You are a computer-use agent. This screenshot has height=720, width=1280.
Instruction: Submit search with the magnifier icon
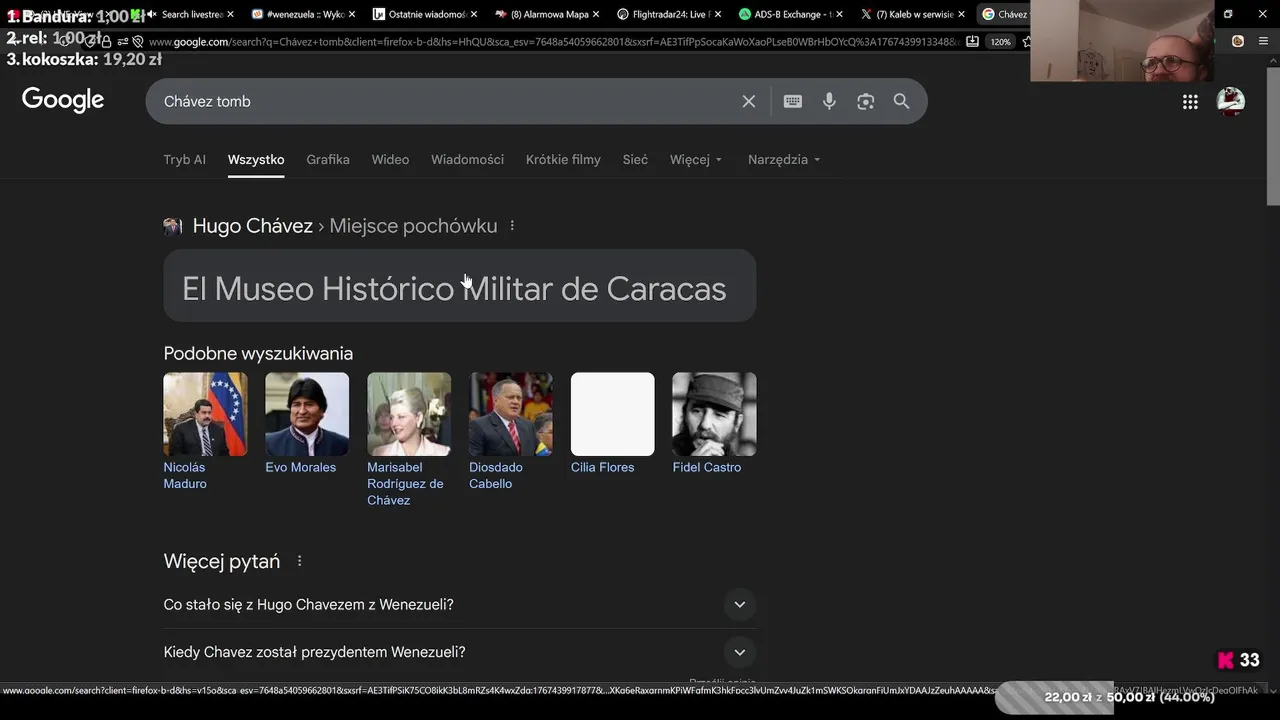901,101
